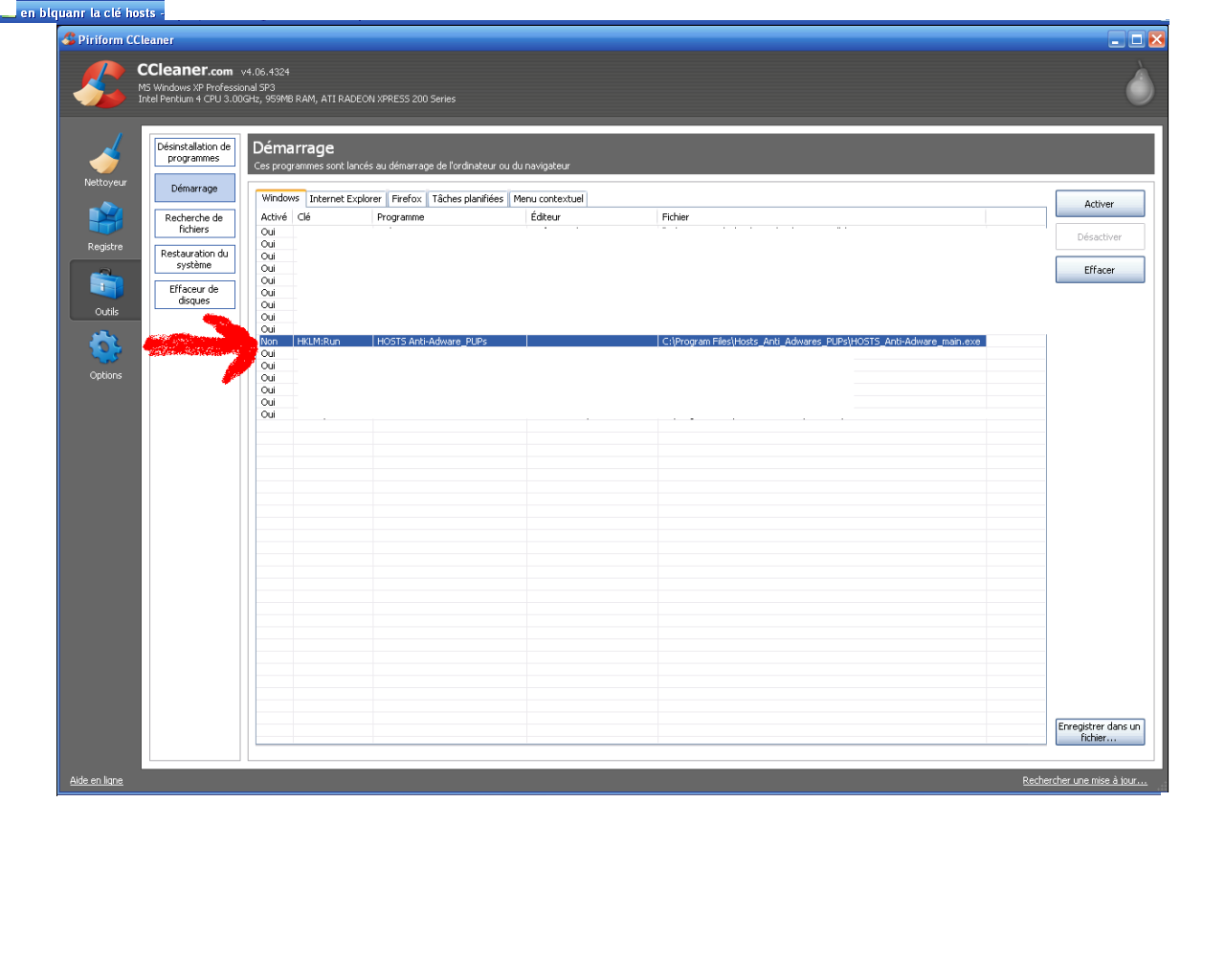
Task: Open Restauration du système
Action: click(x=194, y=259)
